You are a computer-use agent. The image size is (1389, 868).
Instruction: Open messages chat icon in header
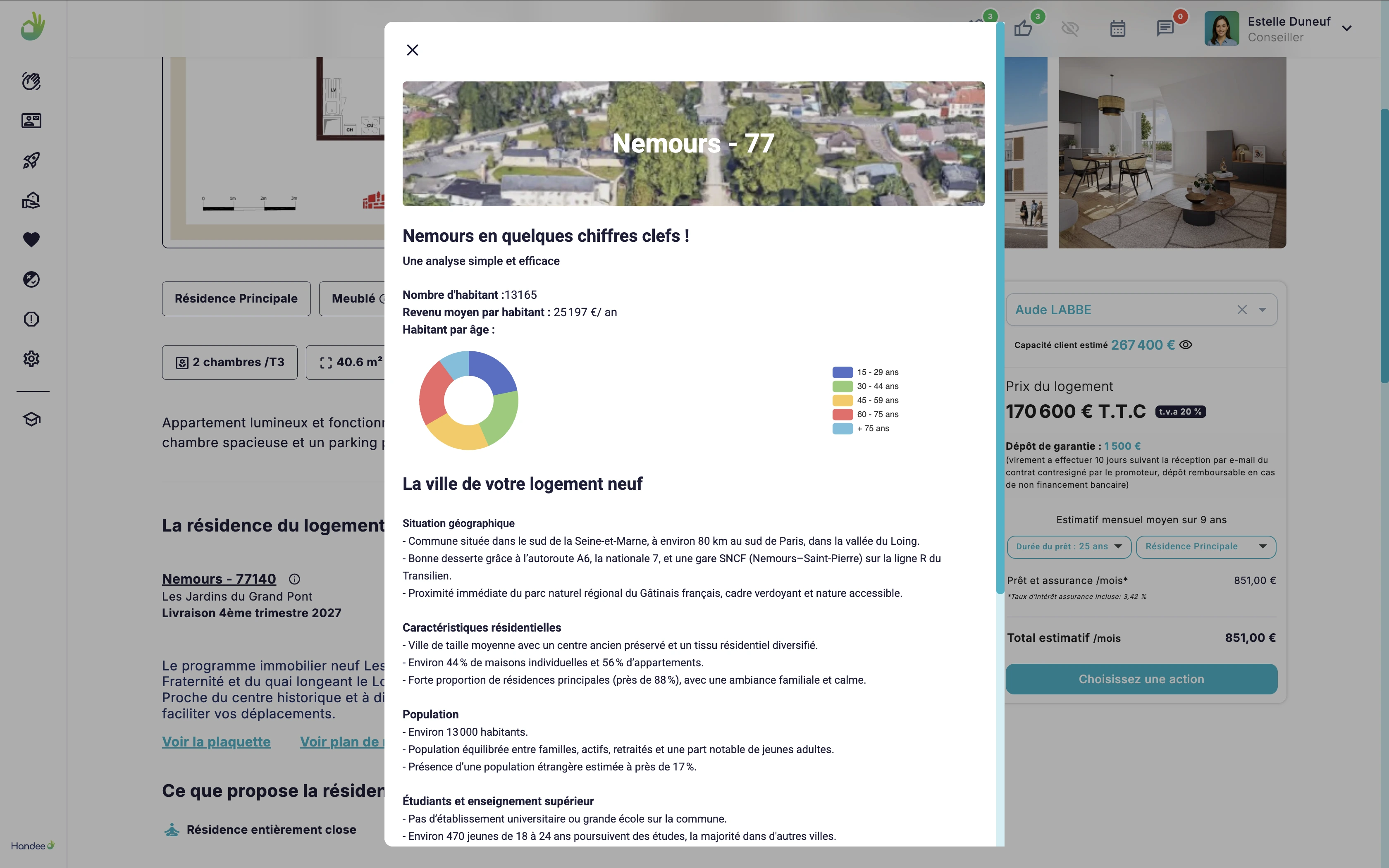(1165, 28)
